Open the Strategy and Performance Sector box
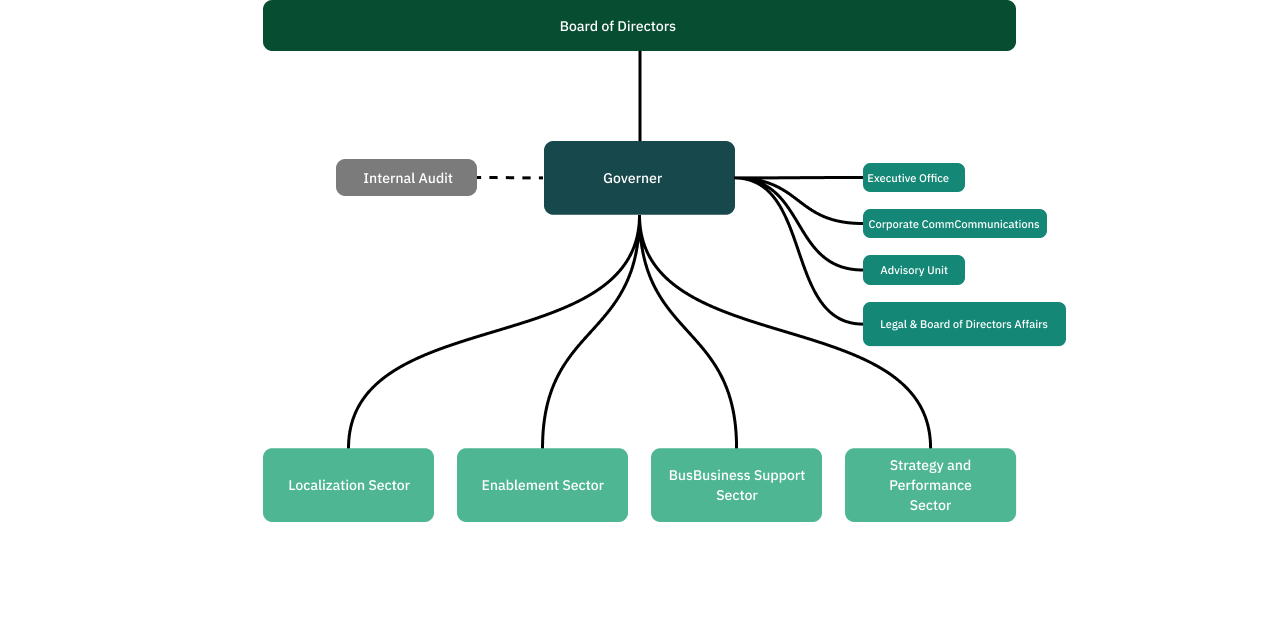The height and width of the screenshot is (636, 1280). [x=930, y=485]
